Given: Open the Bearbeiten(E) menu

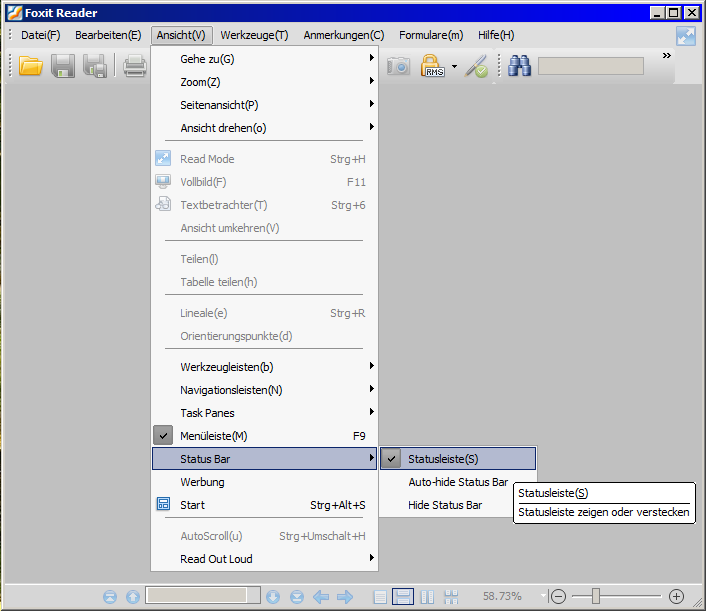Looking at the screenshot, I should (108, 35).
